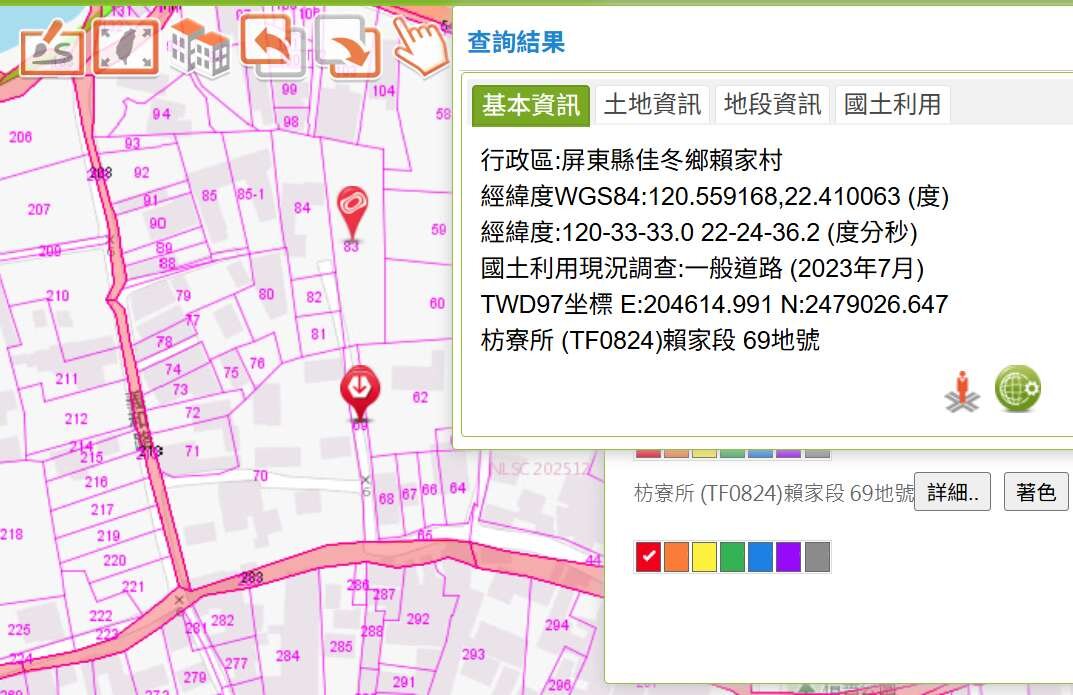The height and width of the screenshot is (695, 1073).
Task: Click the green globe settings icon
Action: pyautogui.click(x=1017, y=388)
